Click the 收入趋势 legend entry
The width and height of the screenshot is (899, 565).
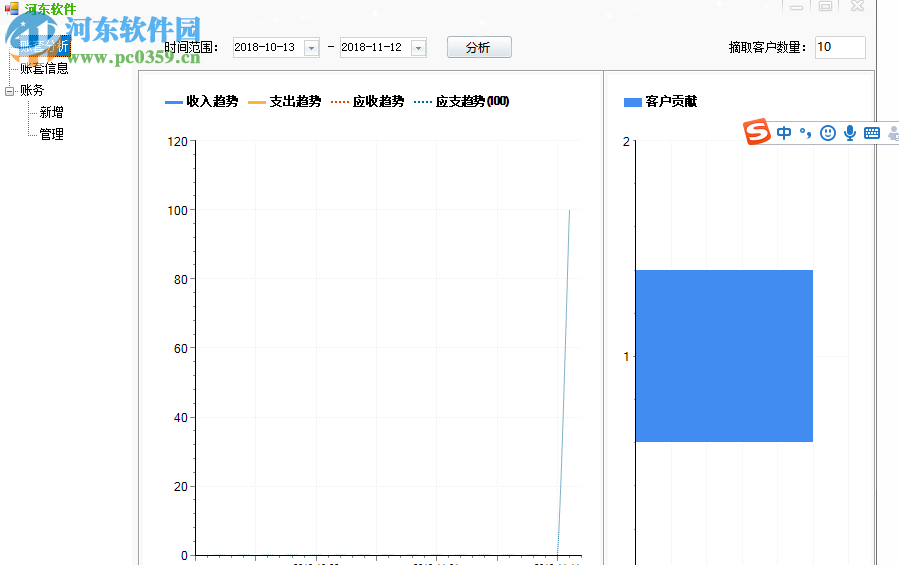202,102
